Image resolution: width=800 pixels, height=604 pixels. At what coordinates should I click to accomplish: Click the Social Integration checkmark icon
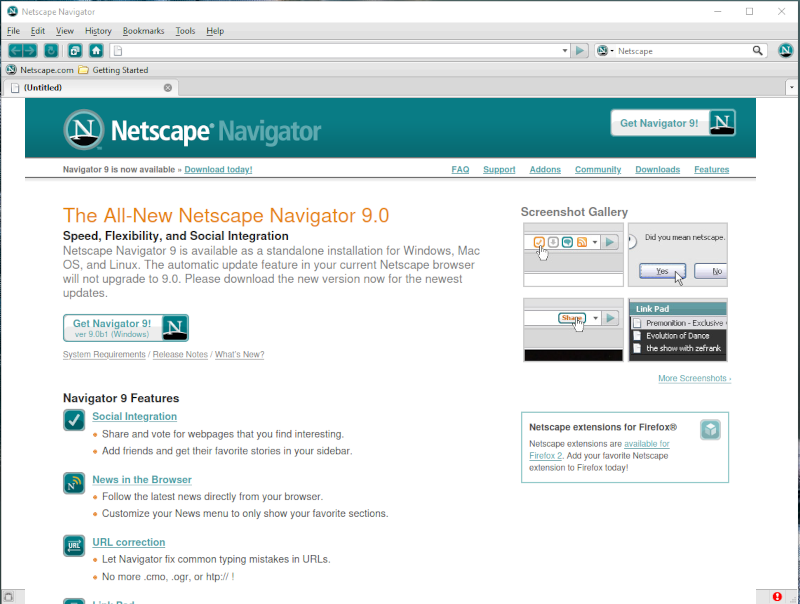74,420
